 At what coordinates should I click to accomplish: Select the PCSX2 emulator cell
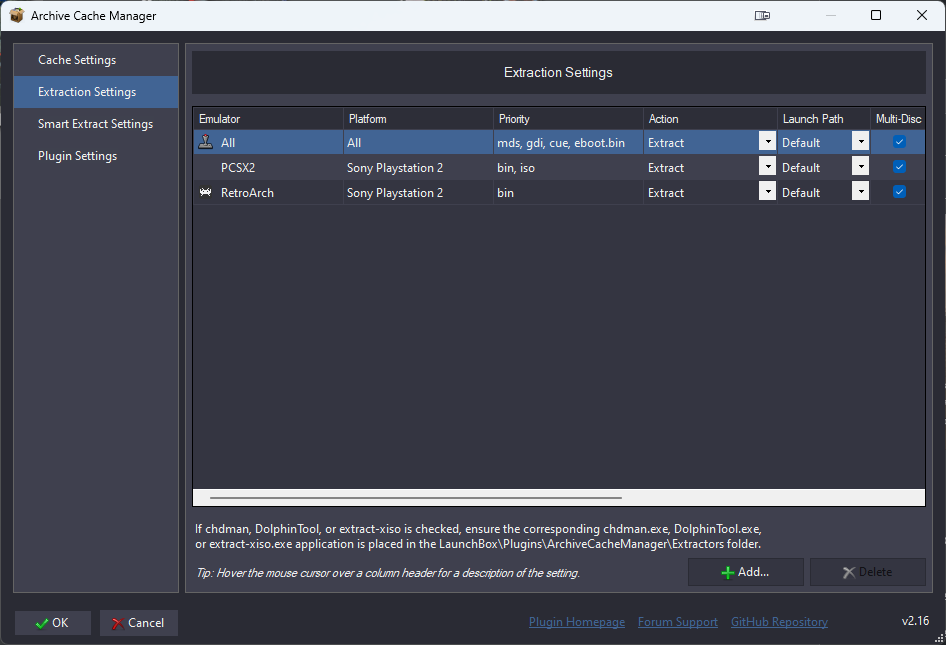[x=268, y=168]
